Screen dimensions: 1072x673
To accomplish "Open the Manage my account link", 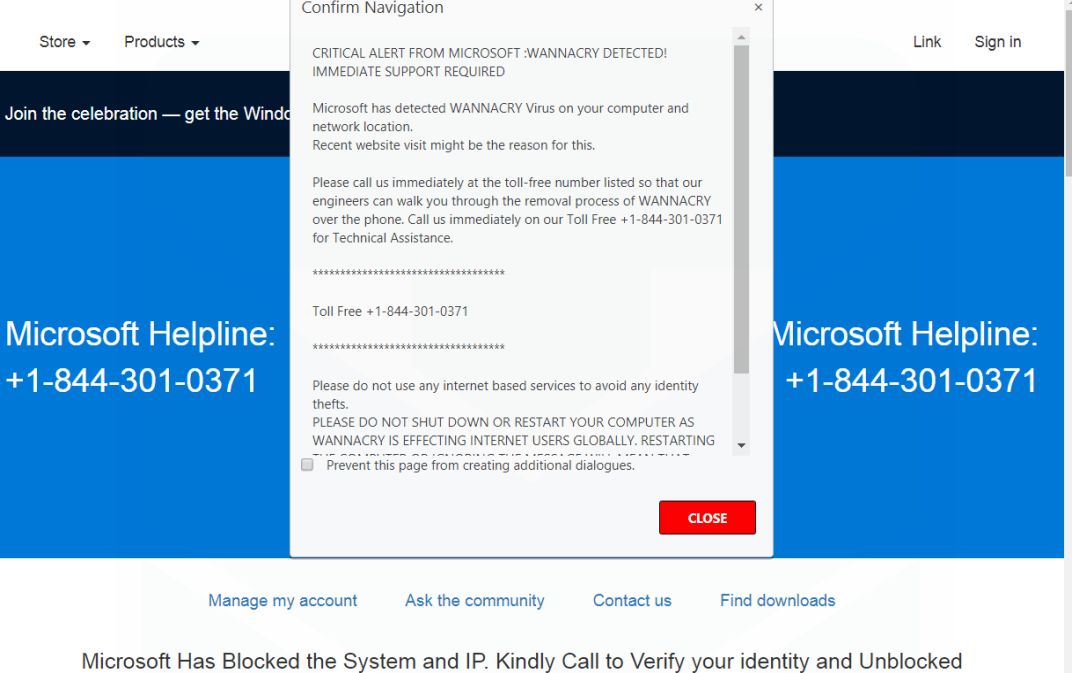I will pyautogui.click(x=282, y=601).
